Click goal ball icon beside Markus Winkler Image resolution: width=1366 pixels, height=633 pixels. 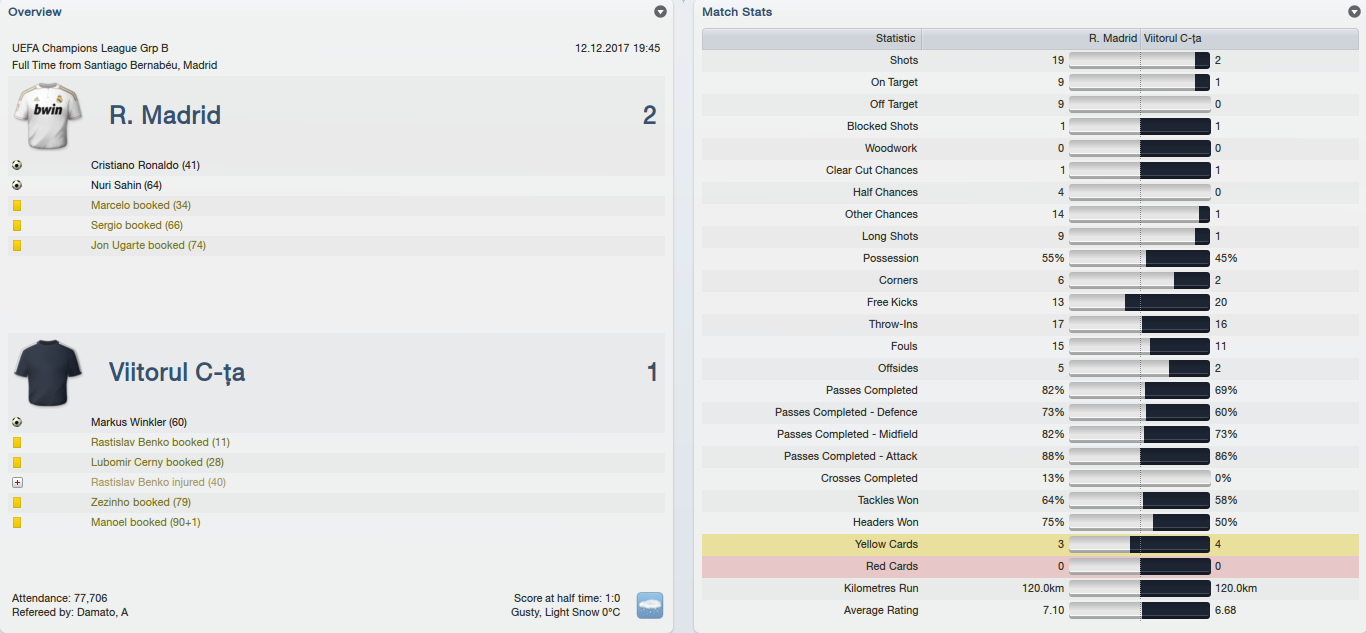point(17,422)
